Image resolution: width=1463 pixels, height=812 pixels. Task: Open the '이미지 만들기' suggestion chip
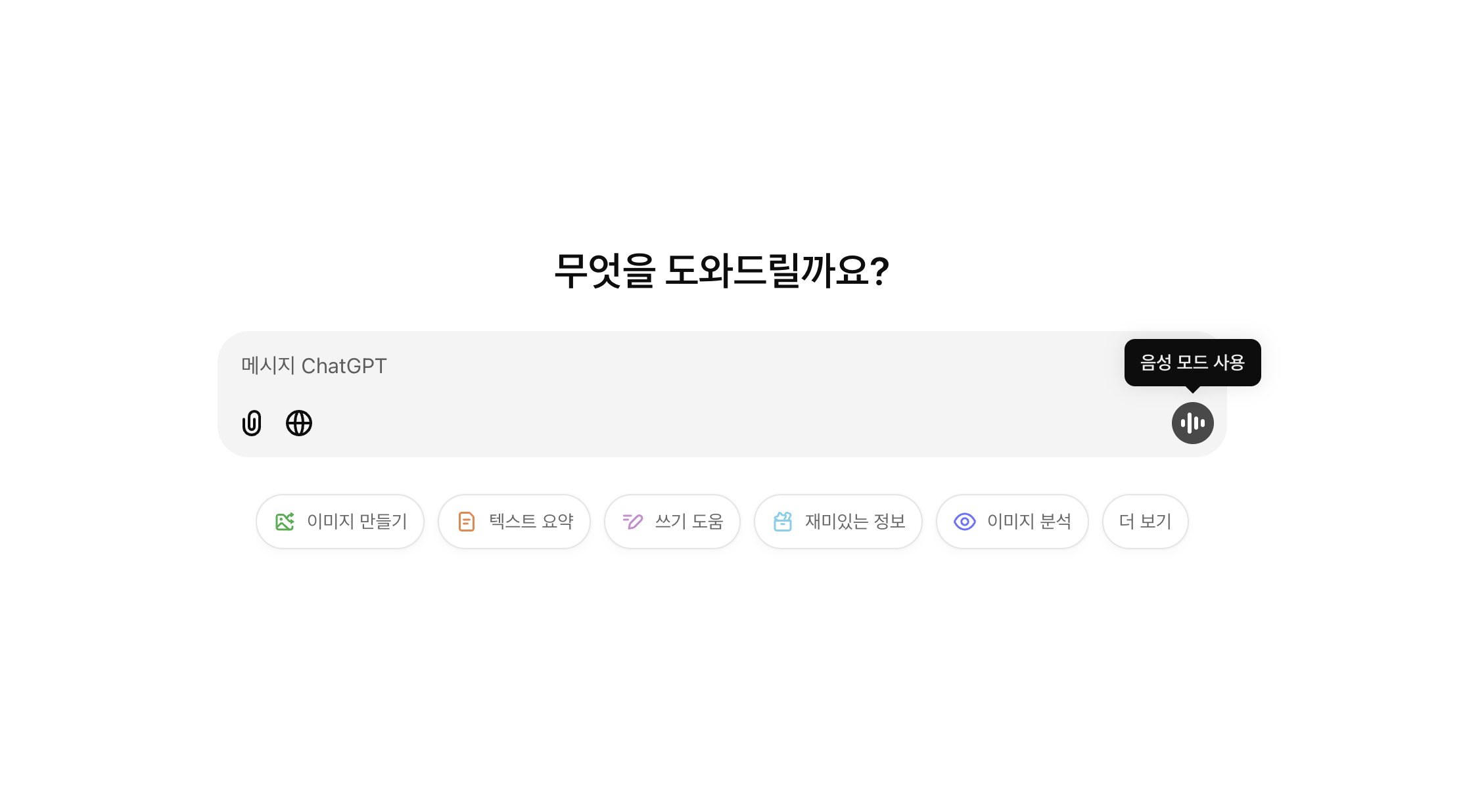pyautogui.click(x=340, y=521)
